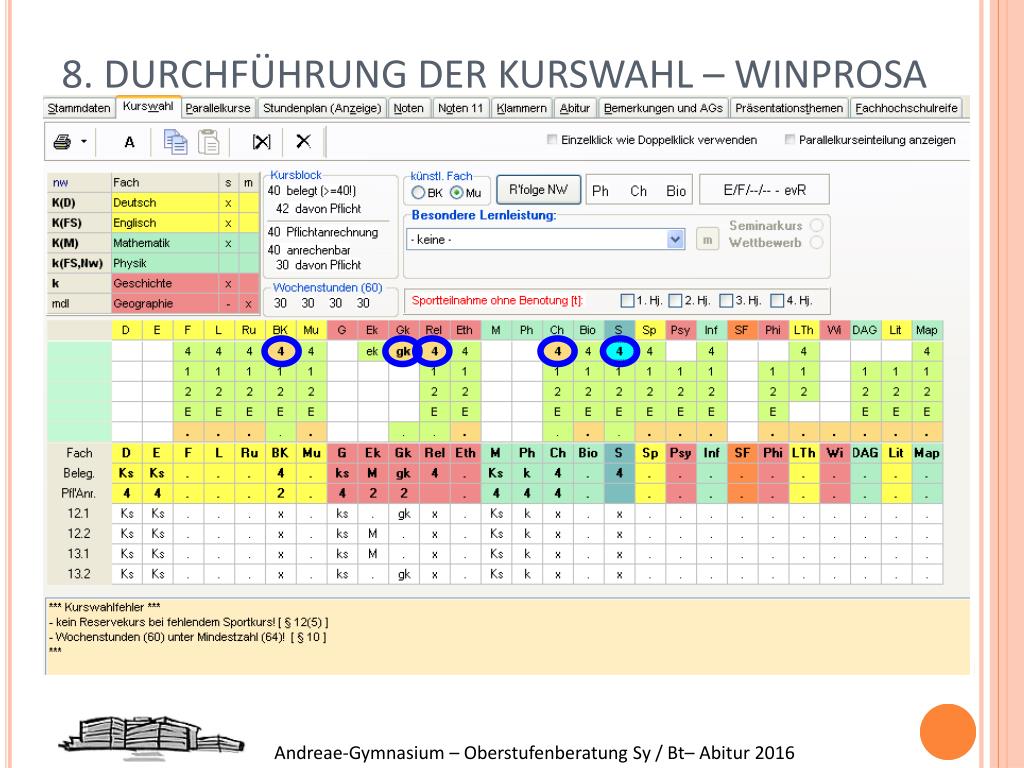
Task: Select the Wettbewerb radio button
Action: click(x=816, y=242)
